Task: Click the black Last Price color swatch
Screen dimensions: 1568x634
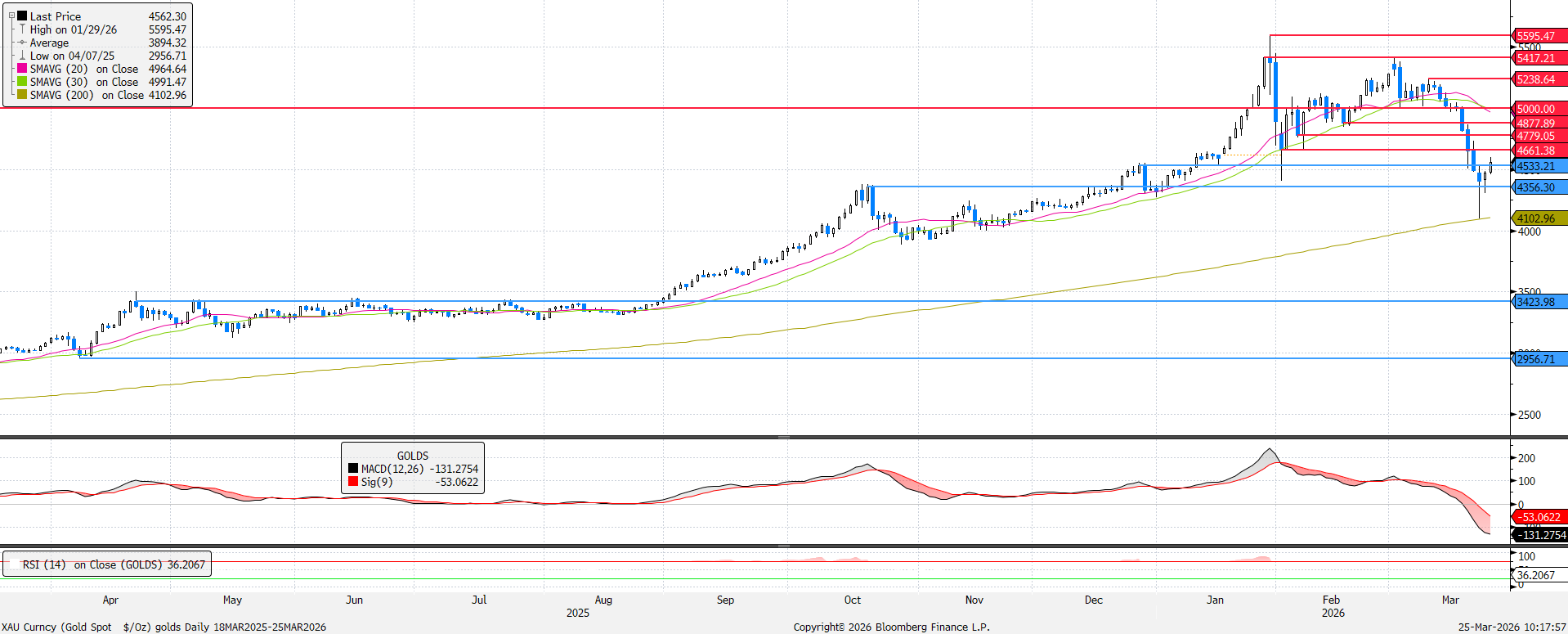Action: pos(22,16)
